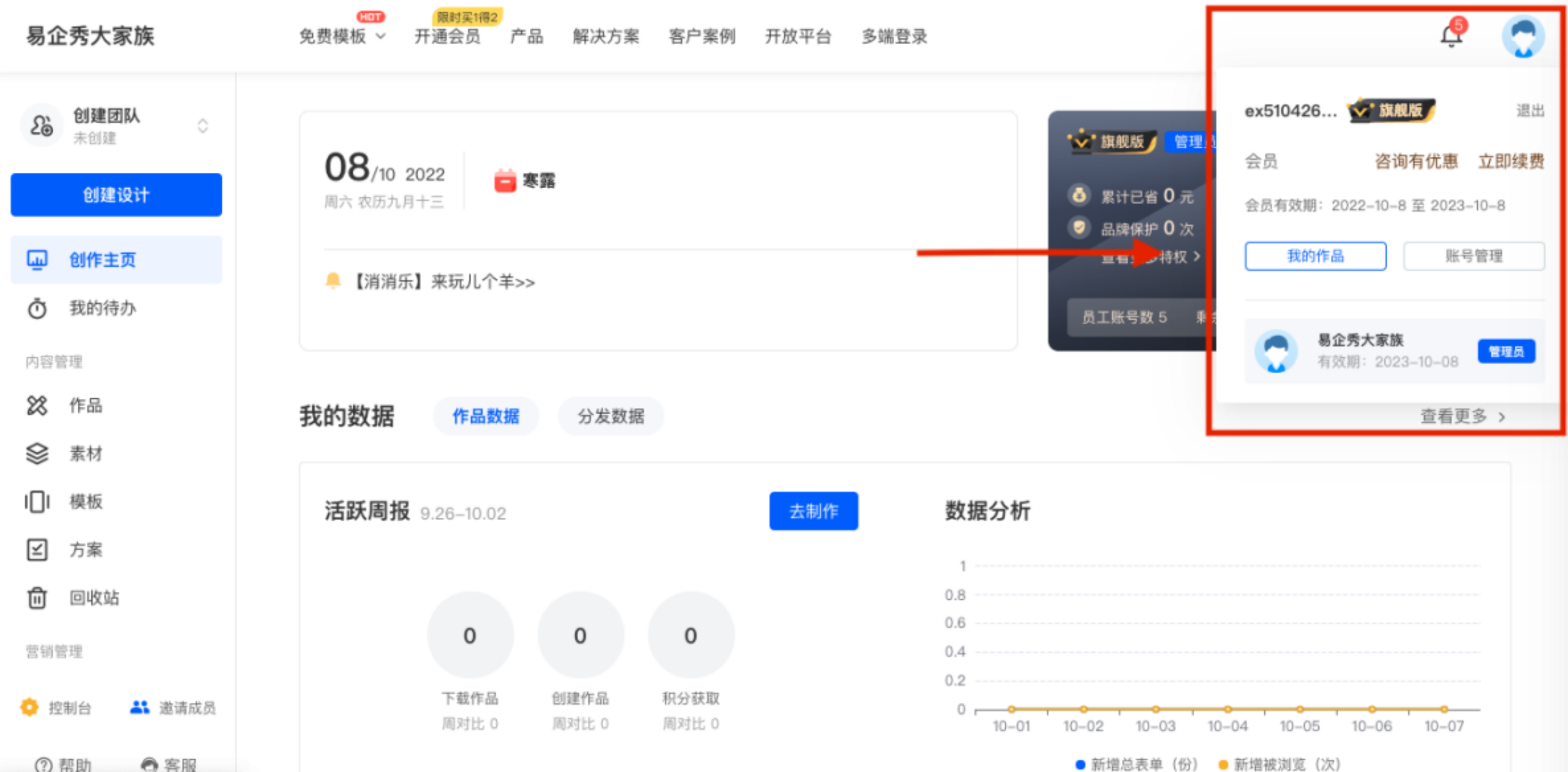Open the 开放平台 menu item
This screenshot has height=772, width=1568.
coord(798,36)
